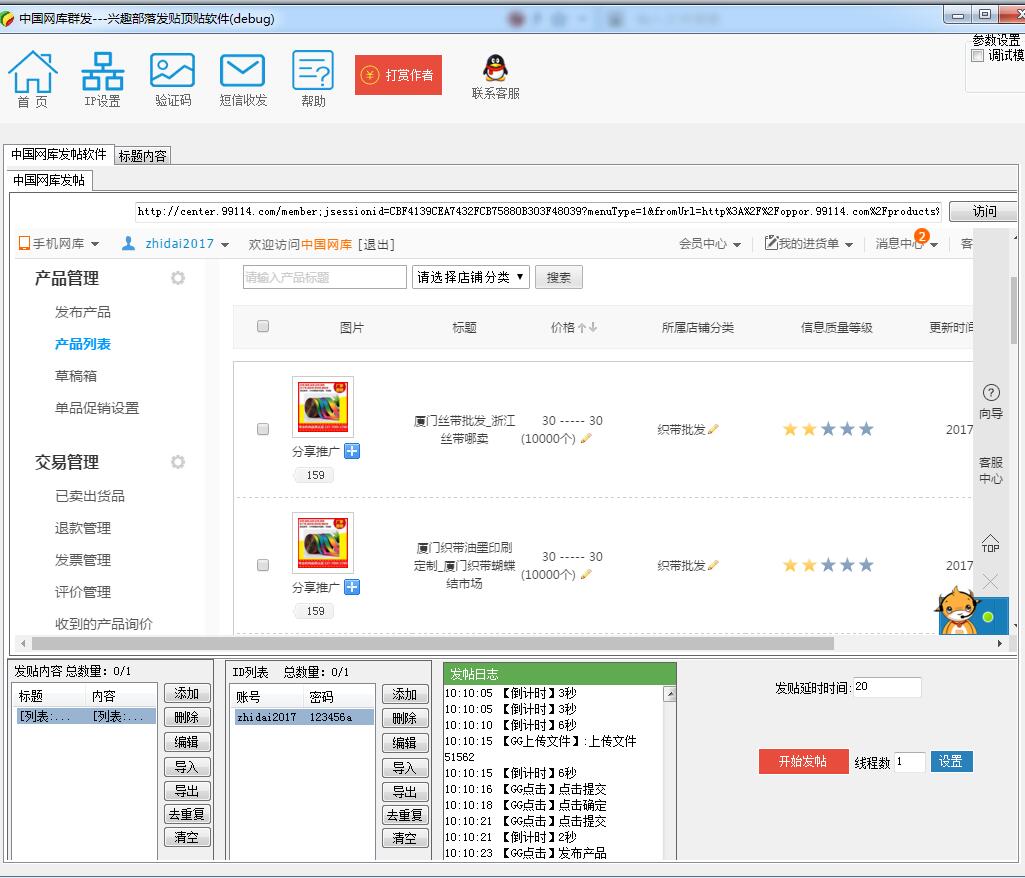Open 草稿箱 in sidebar menu
The image size is (1025, 878).
point(76,376)
